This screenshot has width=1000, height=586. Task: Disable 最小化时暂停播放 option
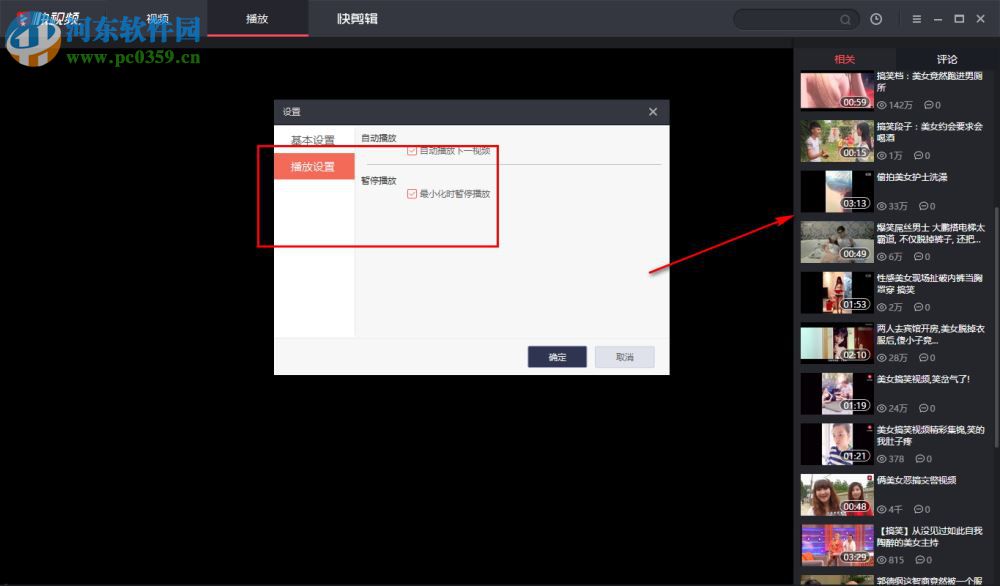point(413,194)
